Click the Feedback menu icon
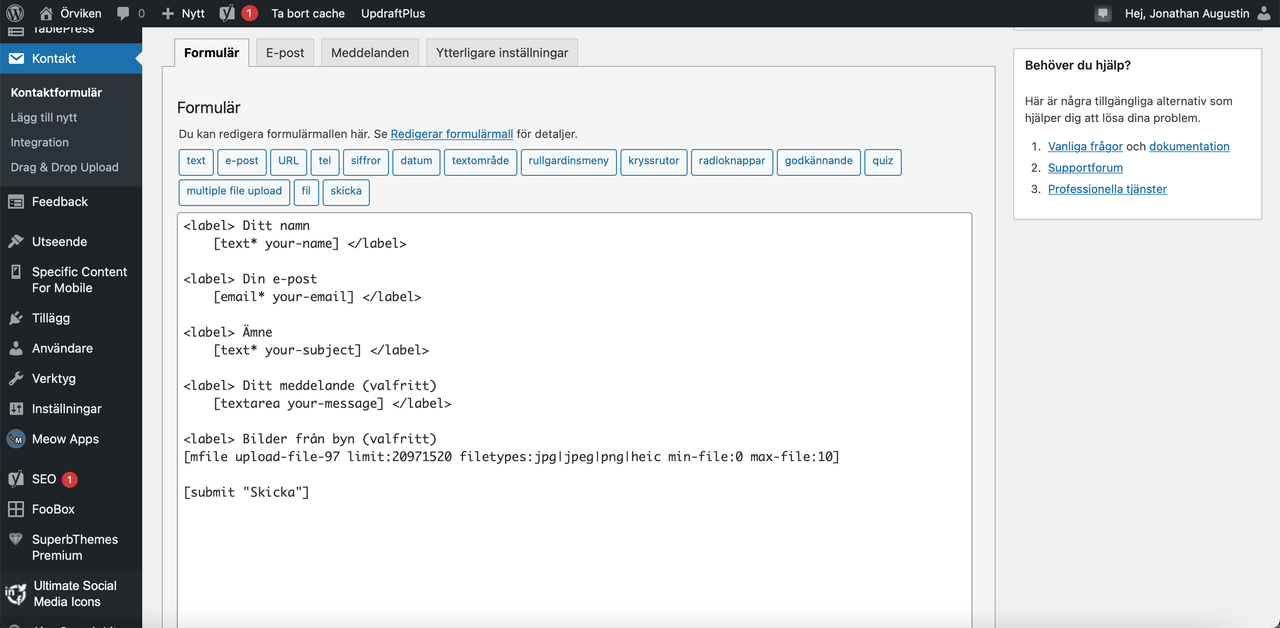Screen dimensions: 1280x628 click(x=16, y=202)
